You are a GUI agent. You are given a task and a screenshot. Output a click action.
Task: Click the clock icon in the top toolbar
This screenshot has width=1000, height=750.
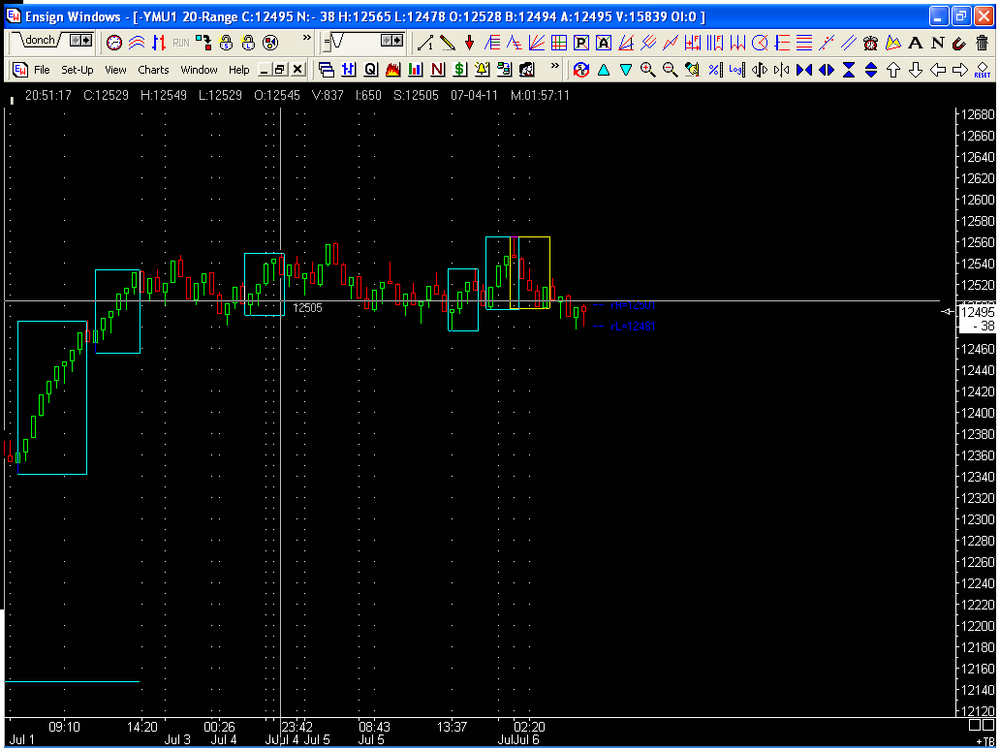click(x=114, y=43)
